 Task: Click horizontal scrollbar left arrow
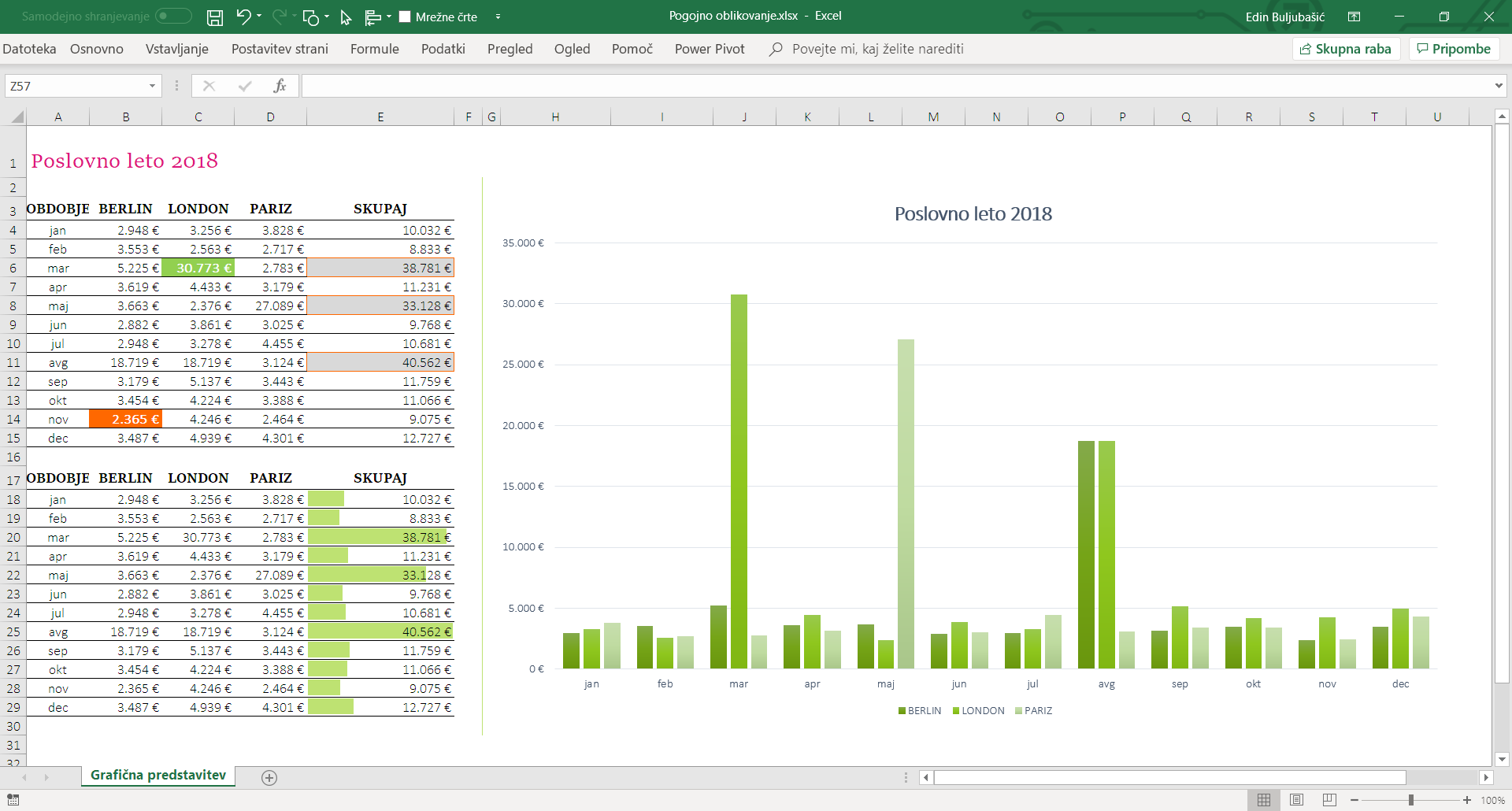[x=926, y=778]
